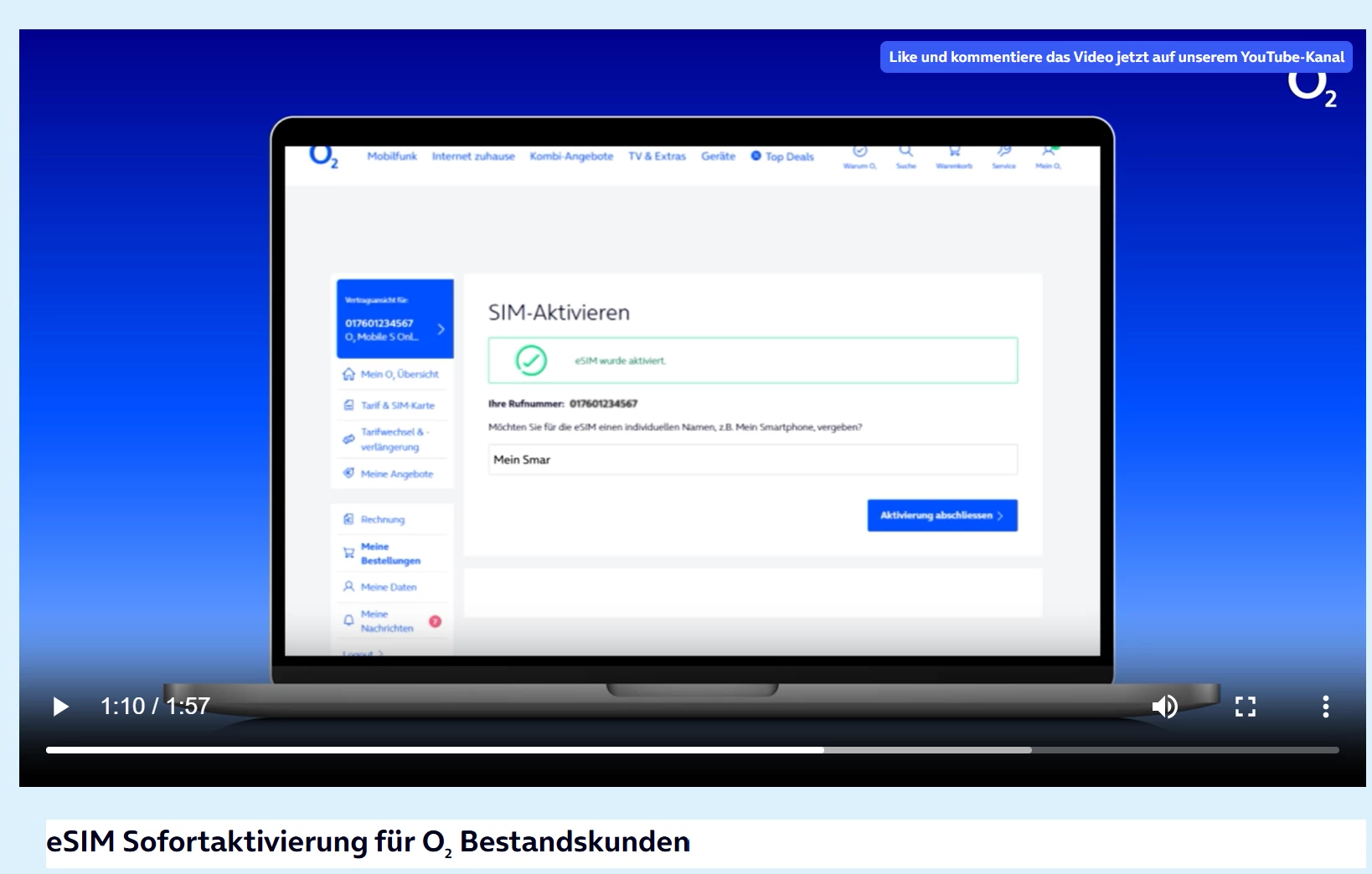Viewport: 1372px width, 874px height.
Task: Open Meine Bestellungen in sidebar
Action: coord(390,553)
